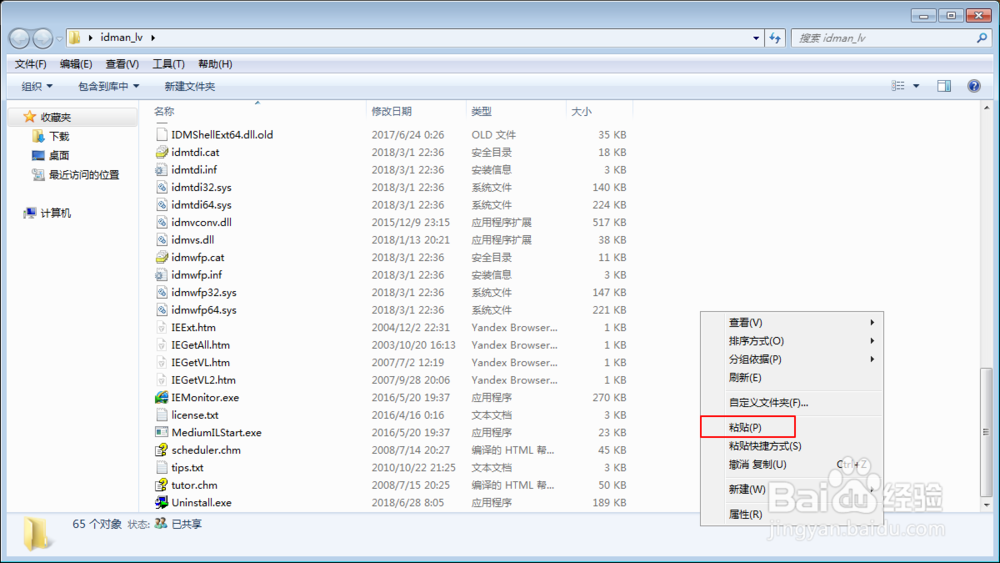
Task: Open the 查看(V) menu in menu bar
Action: point(122,64)
